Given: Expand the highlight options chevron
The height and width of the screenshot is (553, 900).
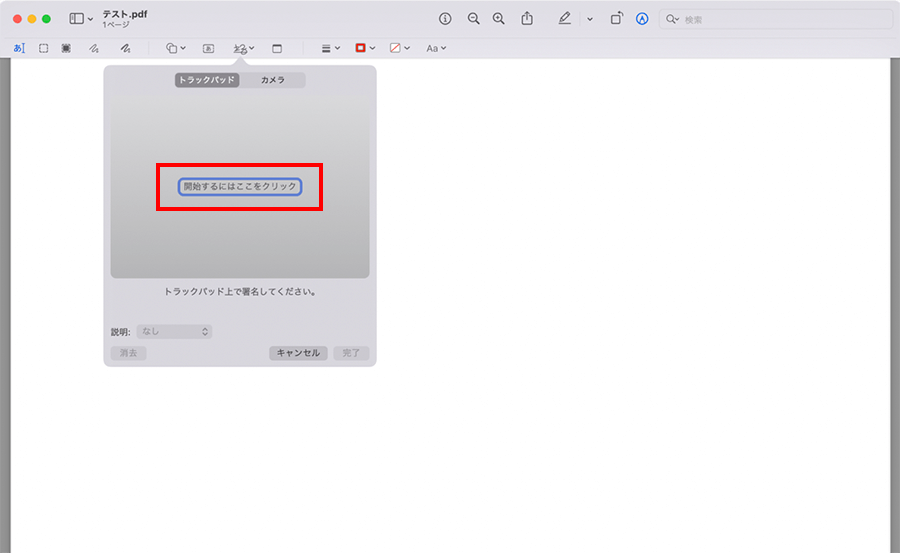Looking at the screenshot, I should (589, 19).
